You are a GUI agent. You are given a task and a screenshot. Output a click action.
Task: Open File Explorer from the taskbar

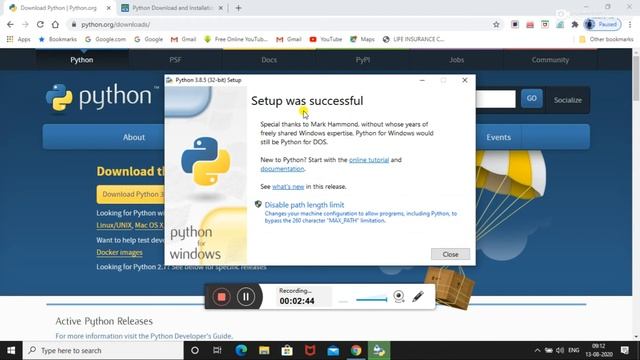coord(264,350)
